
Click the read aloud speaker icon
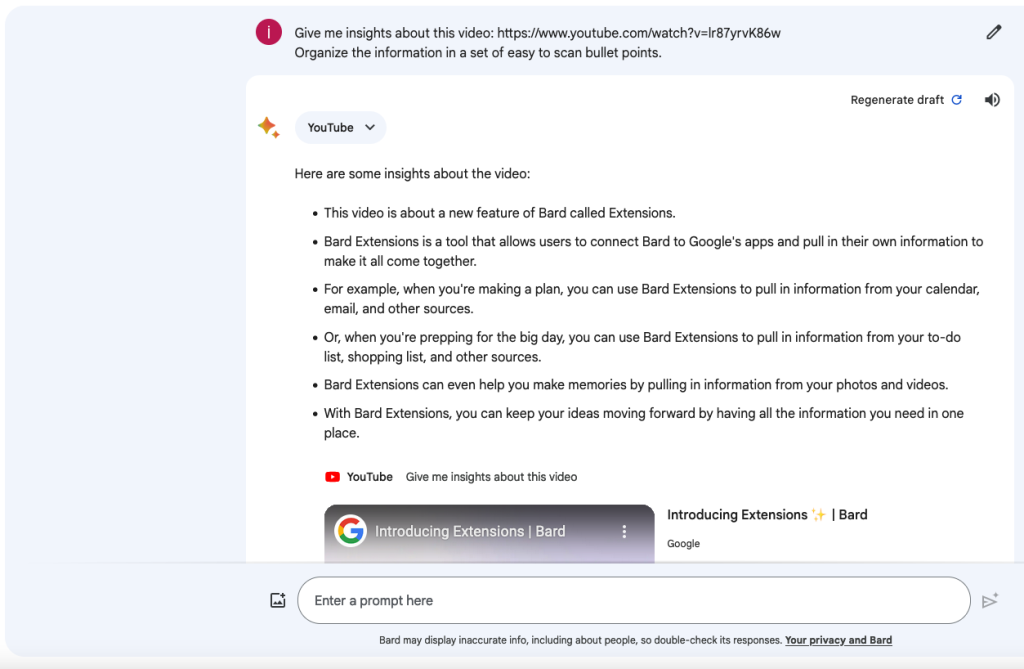click(x=992, y=100)
